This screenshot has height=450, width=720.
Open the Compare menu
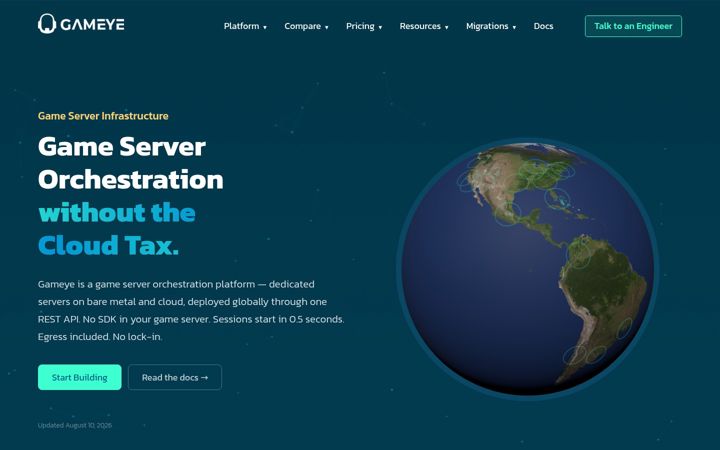tap(306, 26)
